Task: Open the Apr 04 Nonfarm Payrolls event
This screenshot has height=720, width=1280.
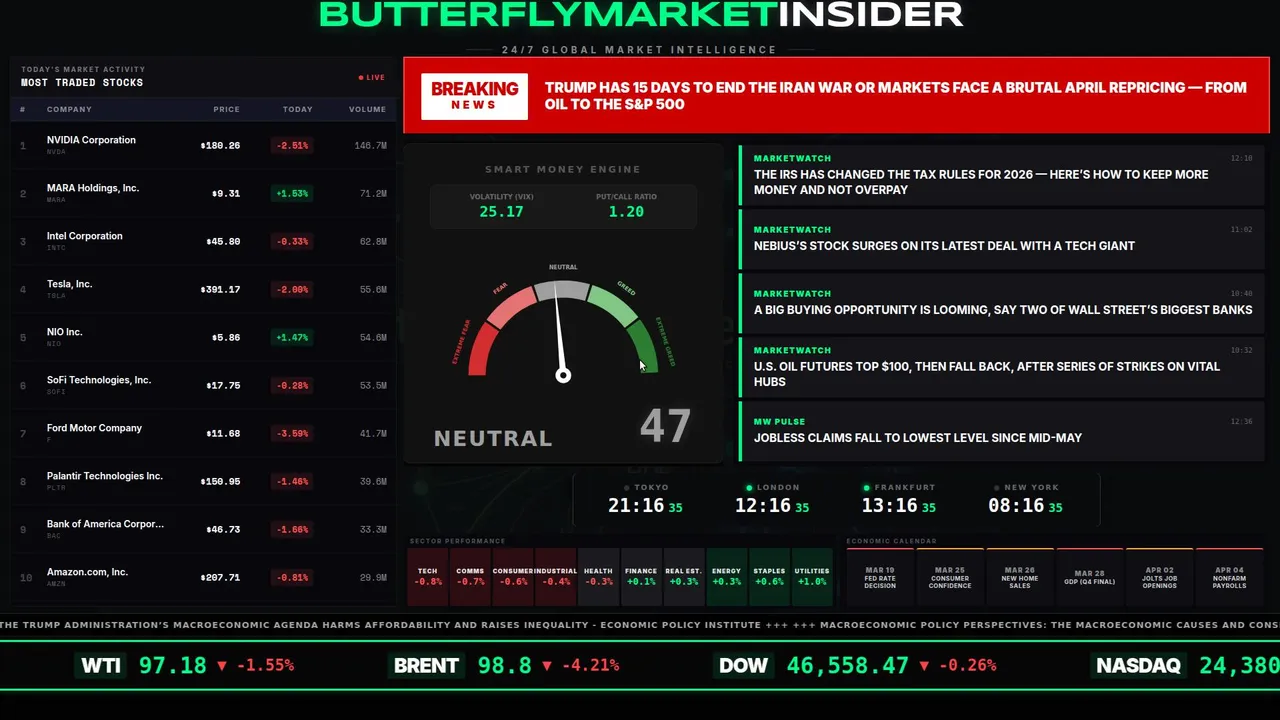Action: (1230, 577)
